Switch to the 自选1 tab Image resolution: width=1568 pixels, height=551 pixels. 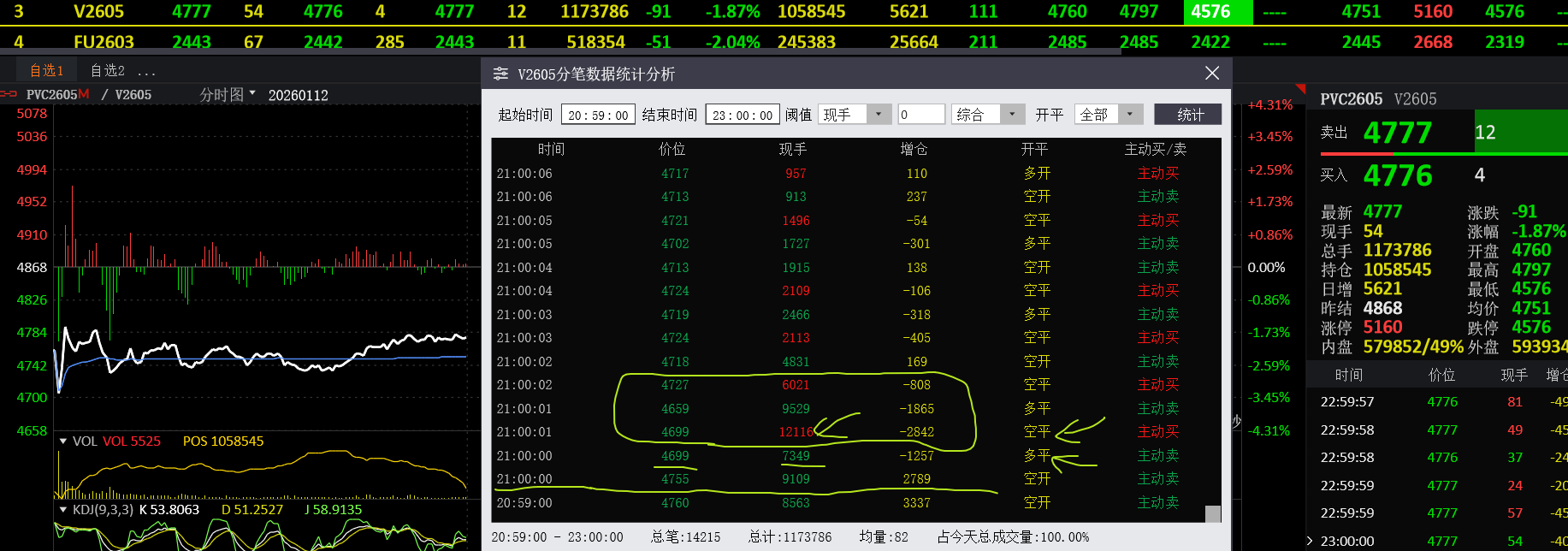(x=46, y=71)
